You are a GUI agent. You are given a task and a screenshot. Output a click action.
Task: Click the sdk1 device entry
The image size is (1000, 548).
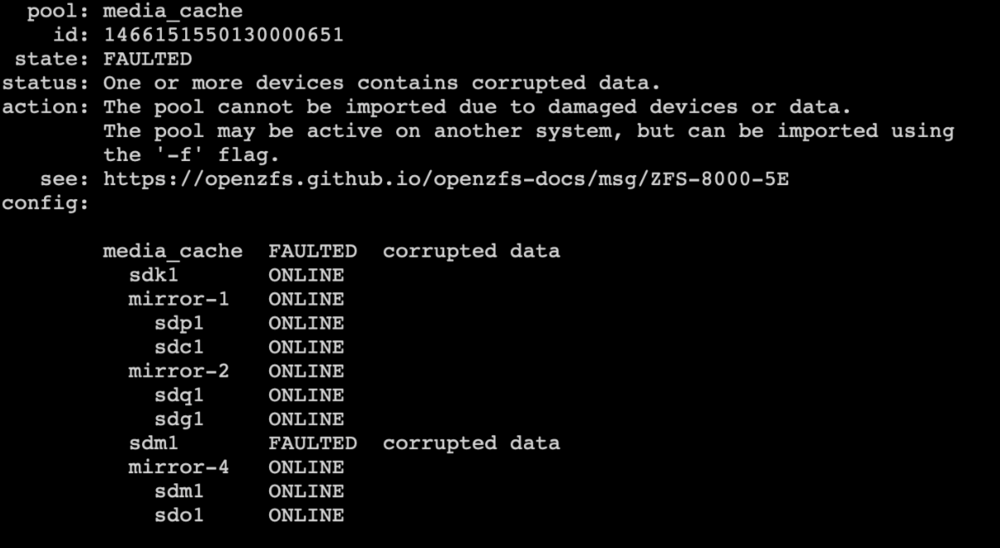[x=154, y=276]
